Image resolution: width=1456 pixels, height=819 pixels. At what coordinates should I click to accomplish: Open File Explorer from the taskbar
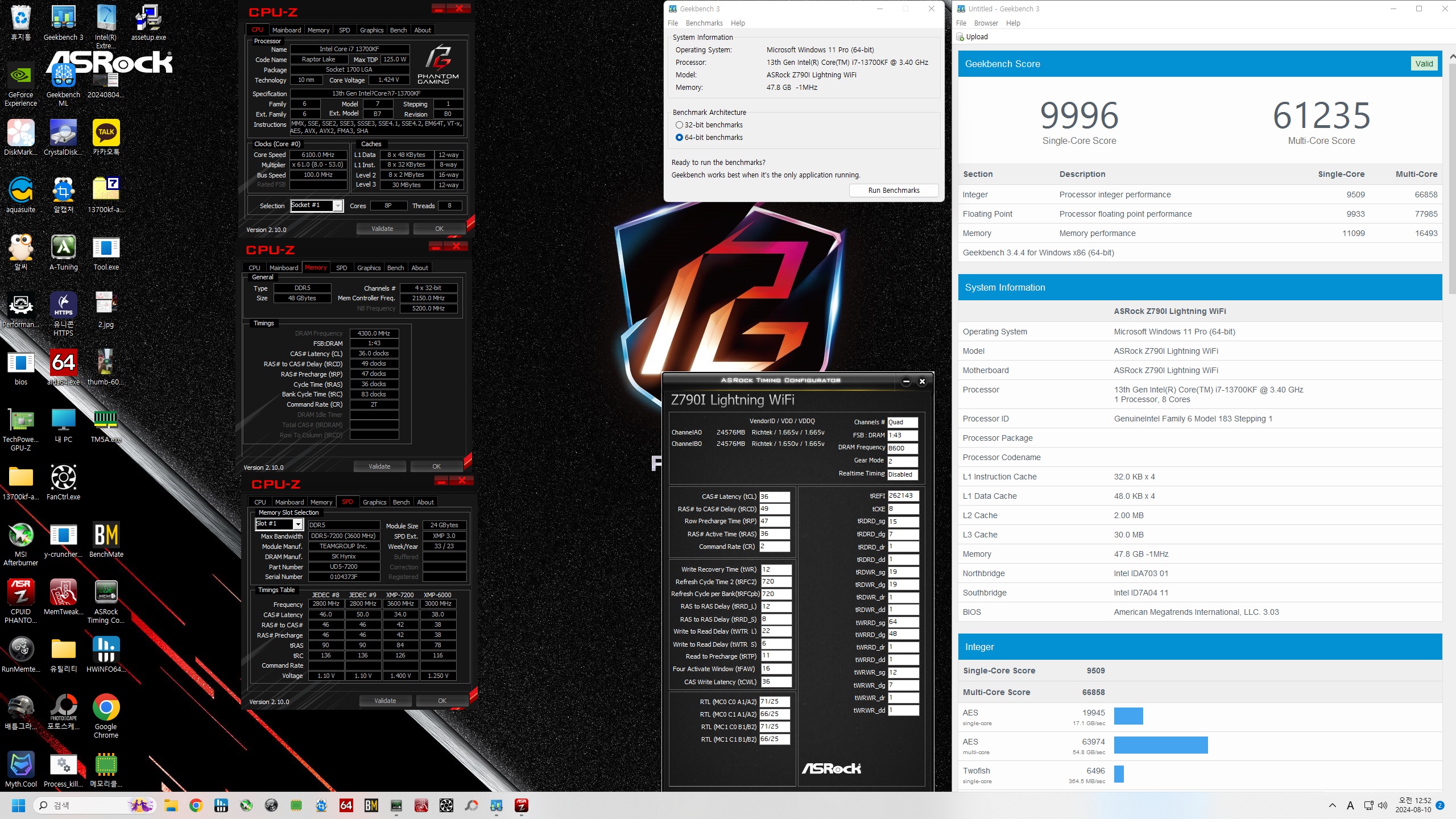pyautogui.click(x=171, y=805)
